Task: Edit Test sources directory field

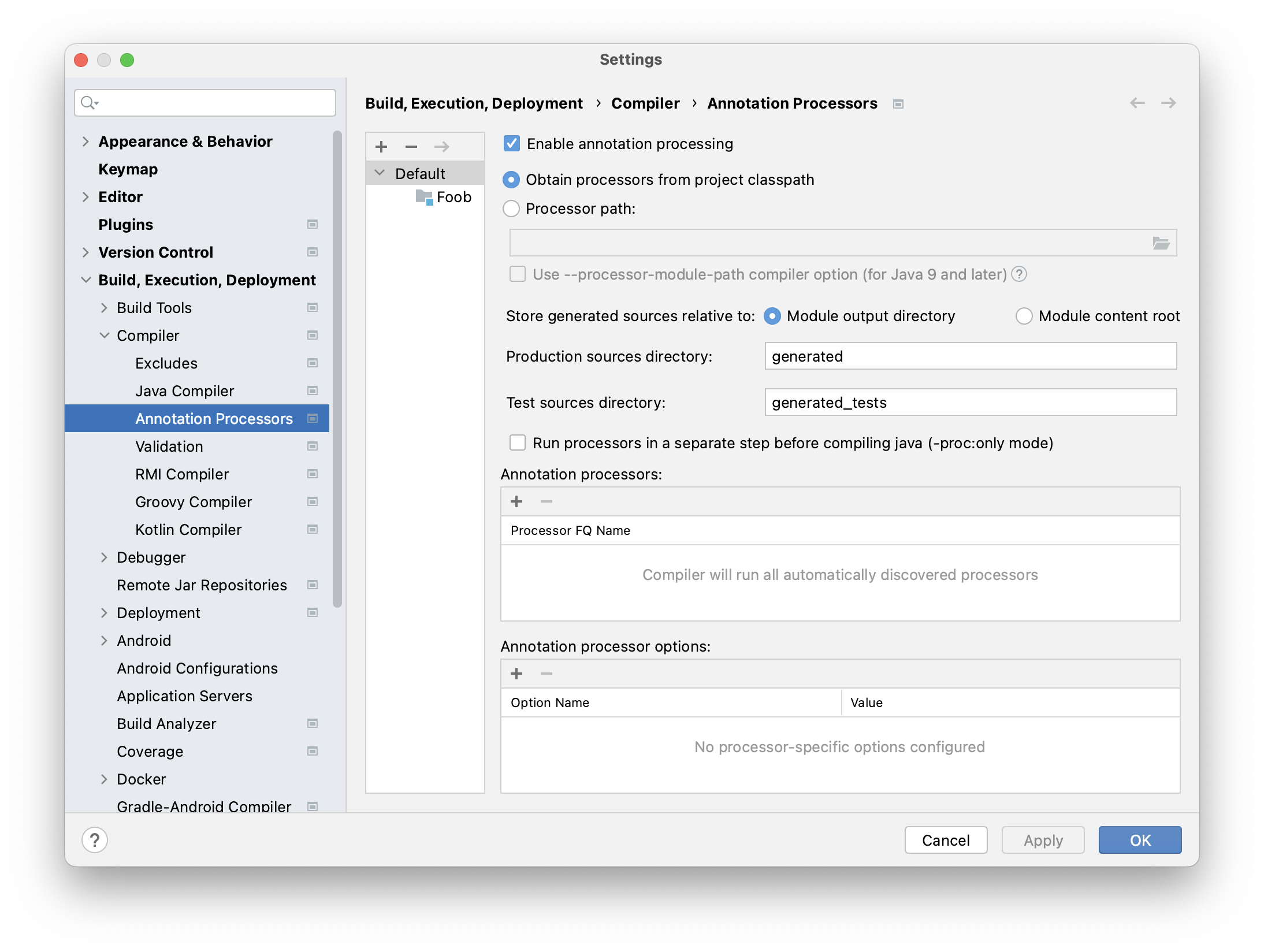Action: click(971, 402)
